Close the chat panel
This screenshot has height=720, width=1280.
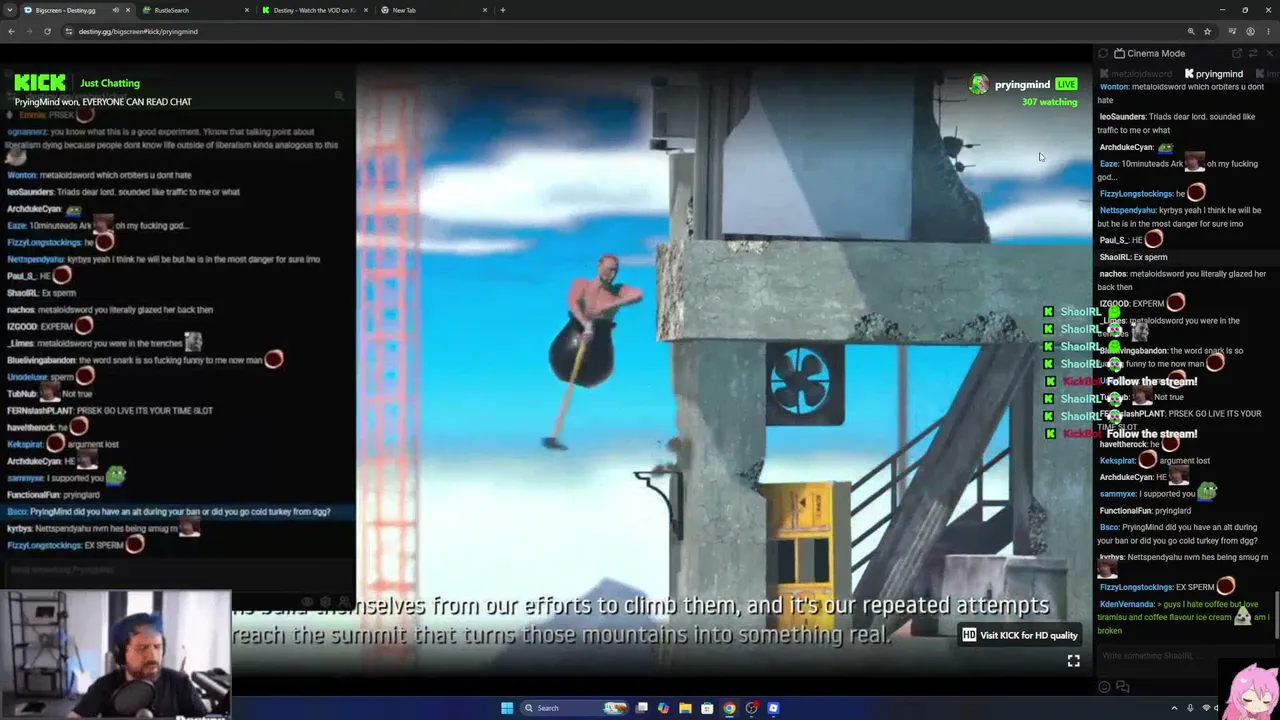tap(1270, 53)
